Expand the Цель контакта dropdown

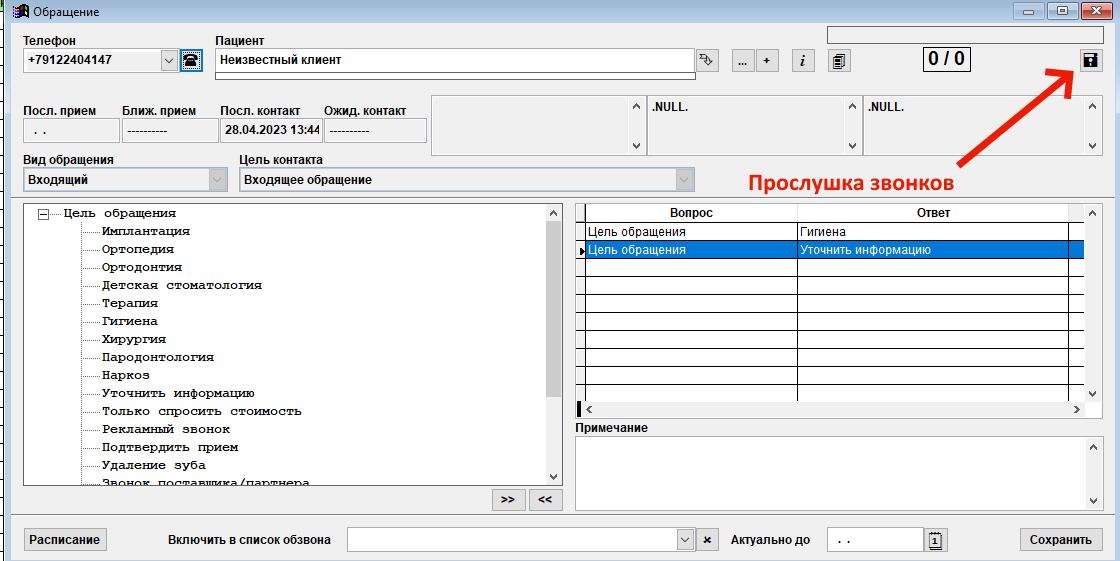685,180
